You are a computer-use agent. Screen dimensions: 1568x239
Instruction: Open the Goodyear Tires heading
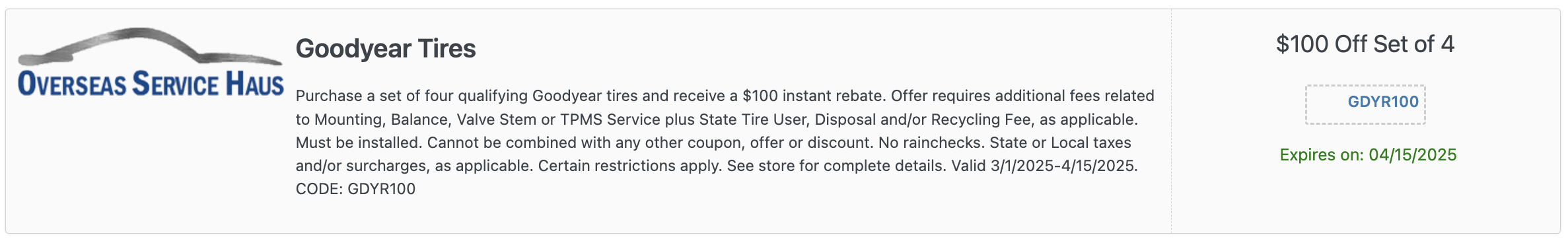(x=386, y=48)
